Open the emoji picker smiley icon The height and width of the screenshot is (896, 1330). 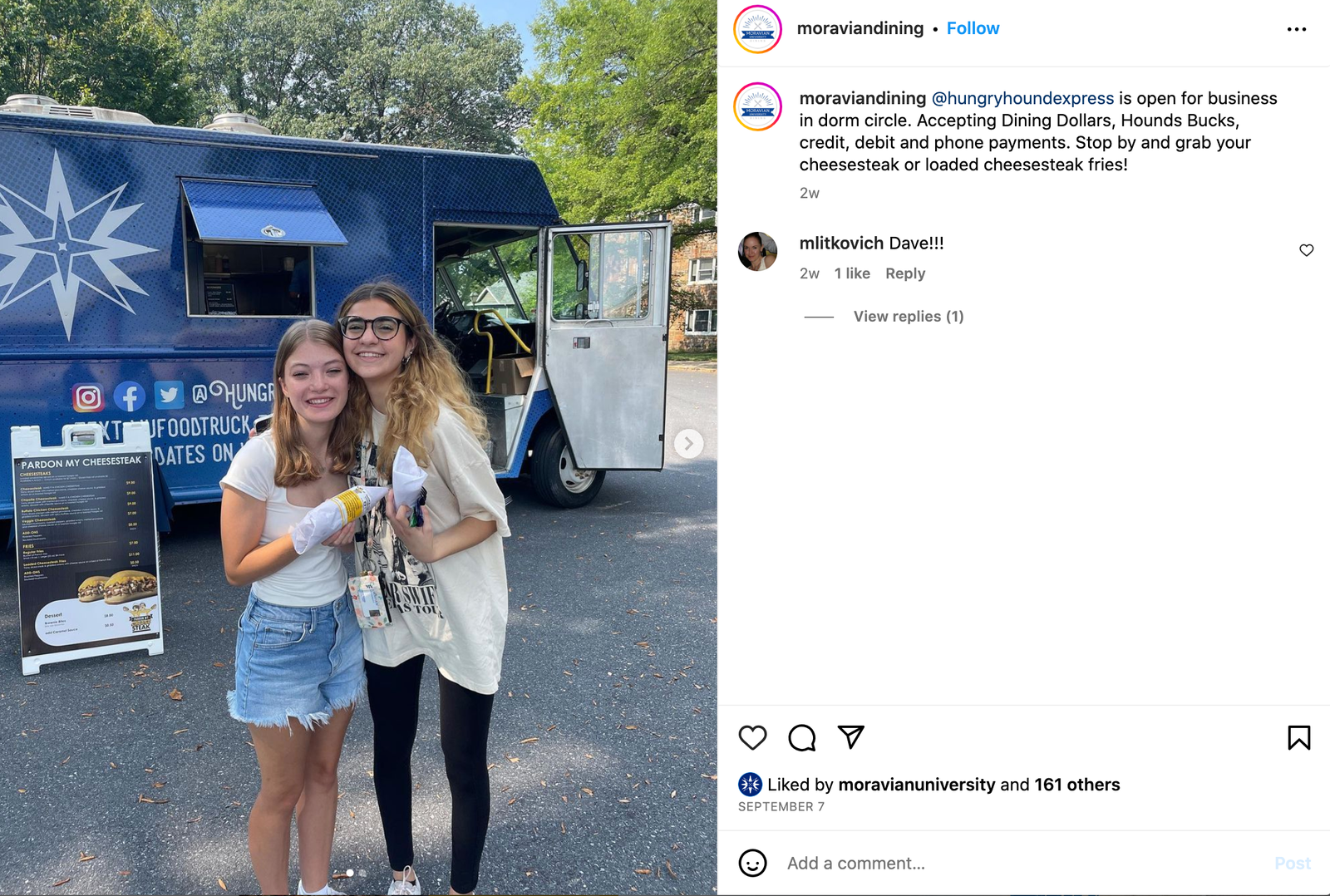[x=752, y=863]
